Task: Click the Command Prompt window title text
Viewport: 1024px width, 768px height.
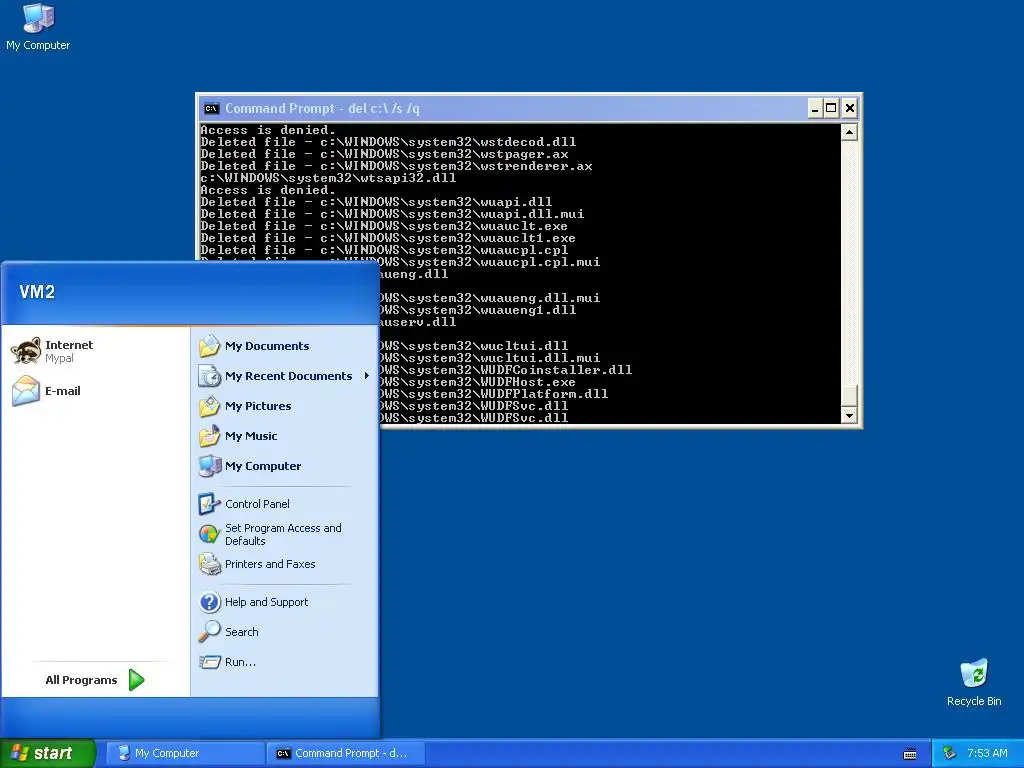Action: point(322,108)
